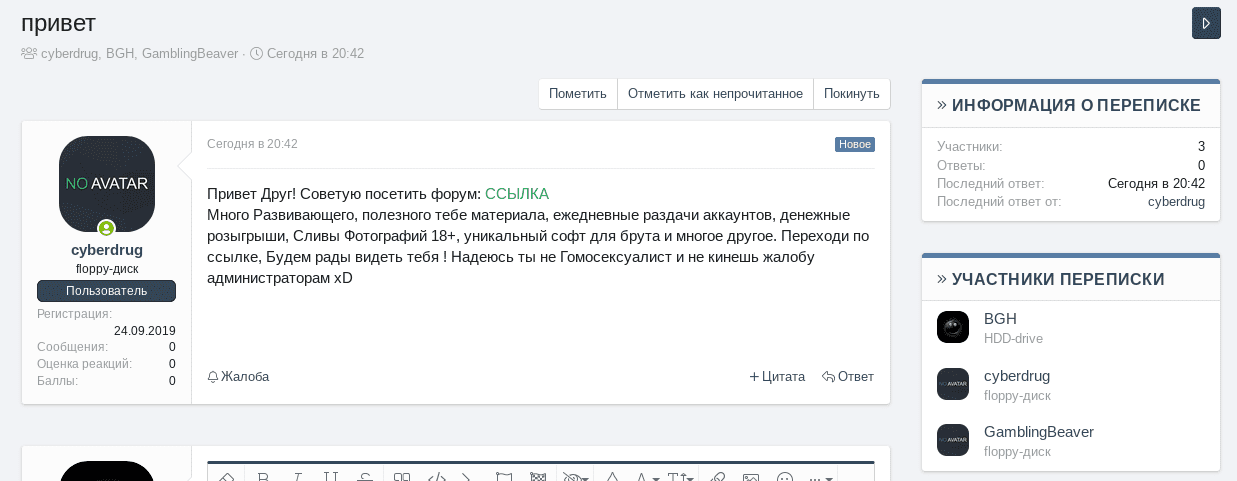Insert a link with the chain icon
The height and width of the screenshot is (481, 1237).
[x=717, y=476]
